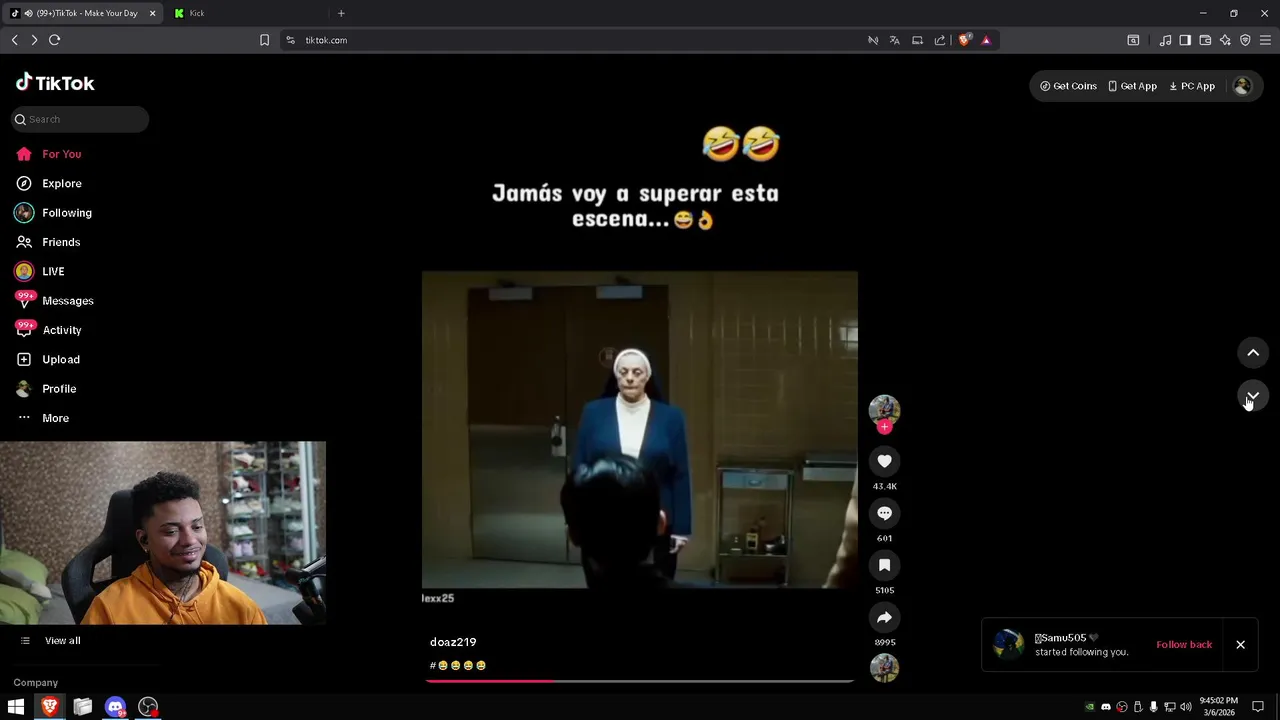
Task: Open the Leo AI sparkle icon
Action: 1225,40
